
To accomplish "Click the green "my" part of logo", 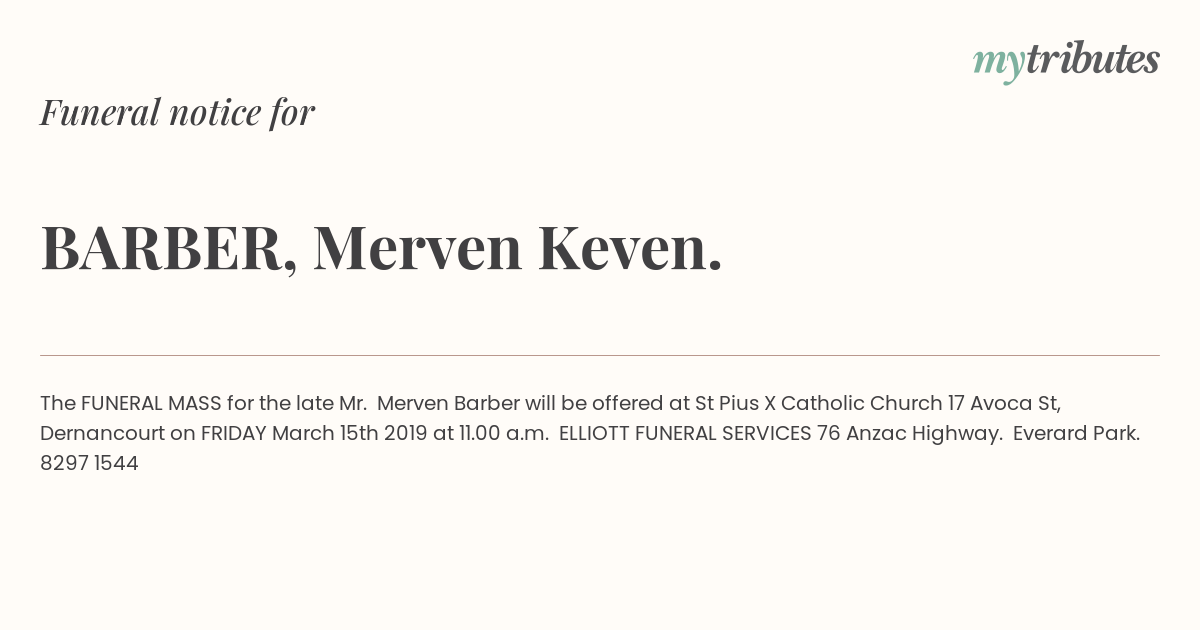I will point(999,64).
